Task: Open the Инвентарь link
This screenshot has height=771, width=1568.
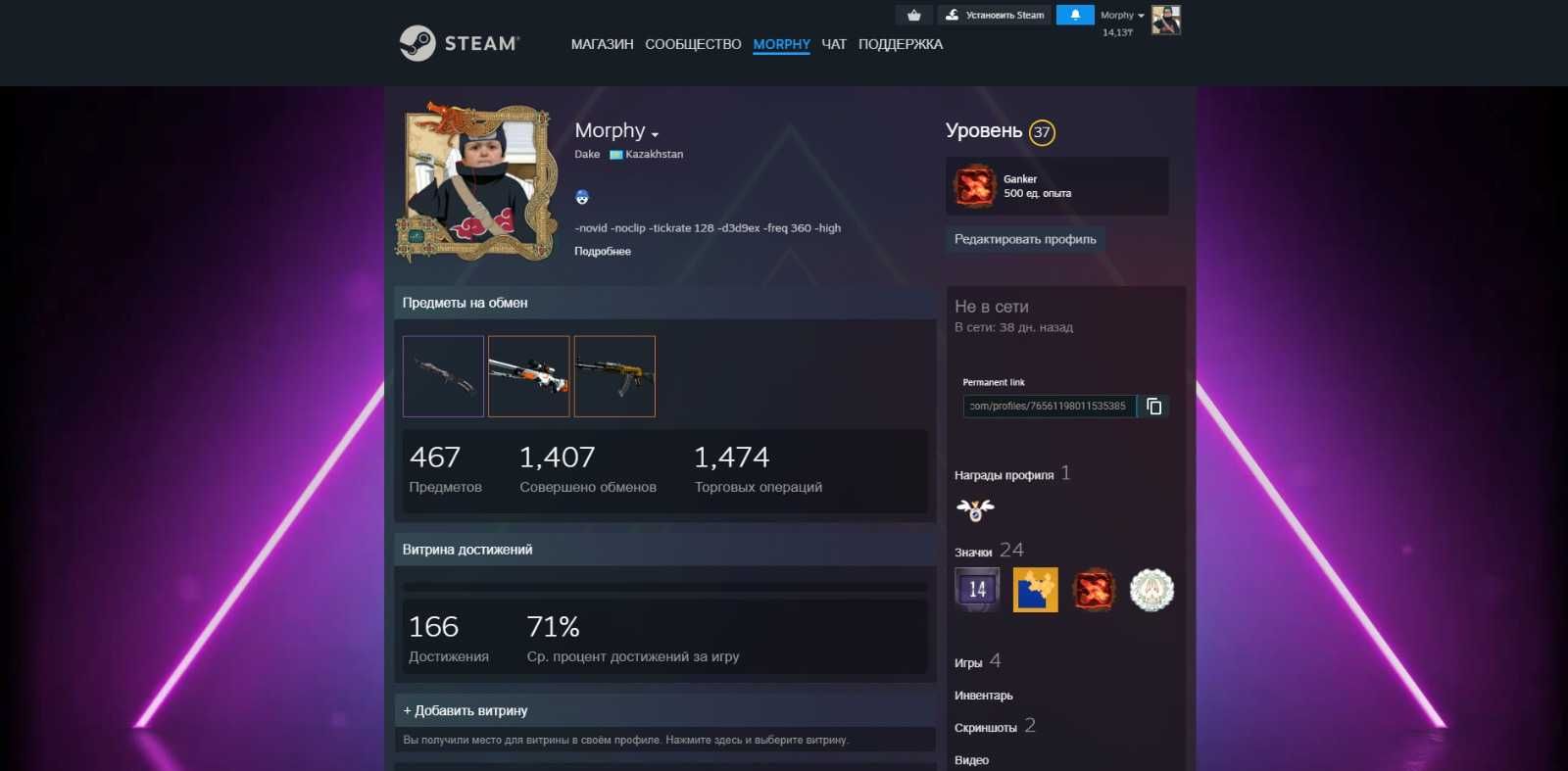Action: (x=984, y=696)
